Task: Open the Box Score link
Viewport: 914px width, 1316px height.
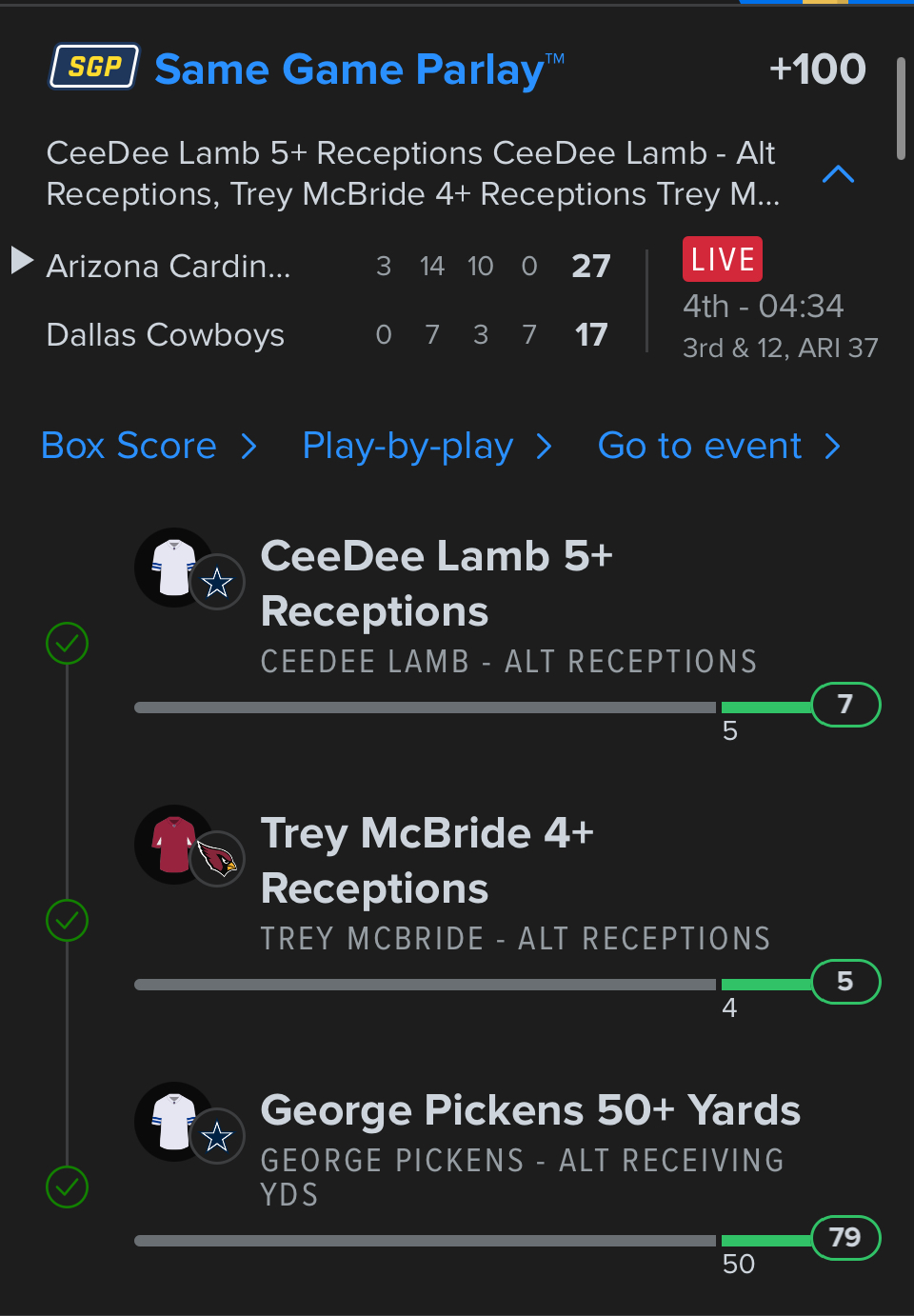Action: [129, 446]
